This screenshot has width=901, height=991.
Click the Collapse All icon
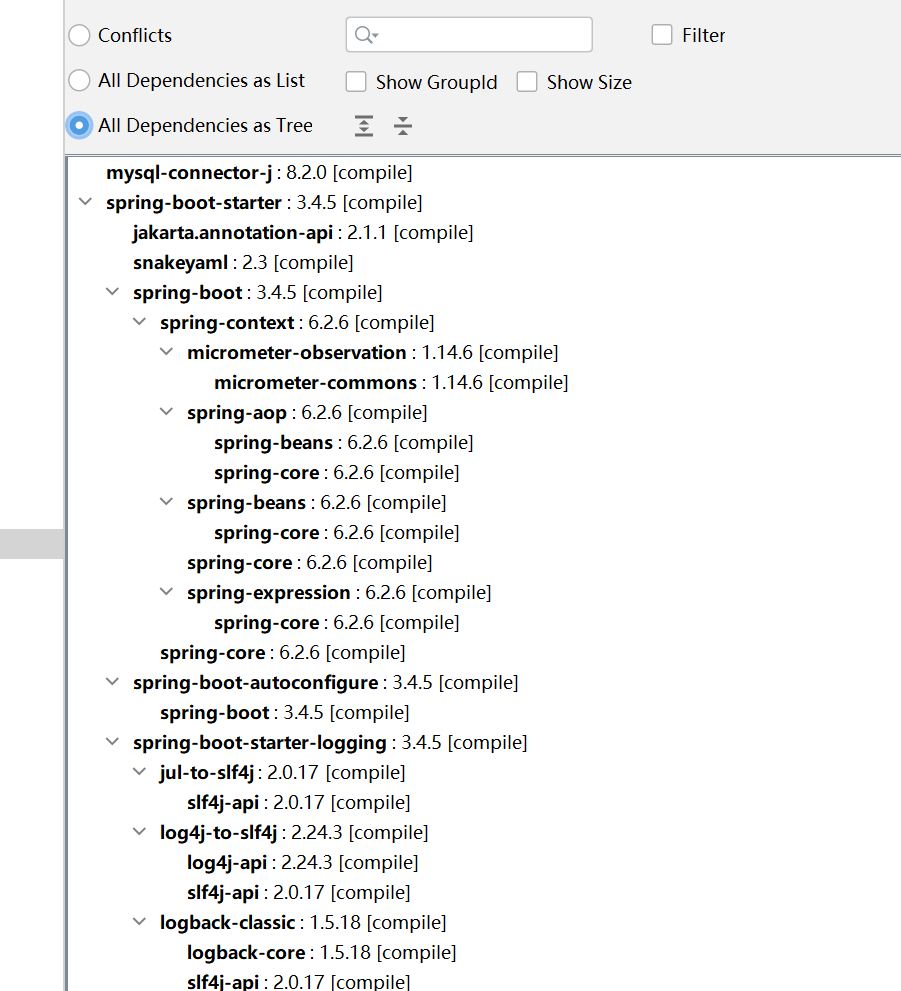(402, 126)
